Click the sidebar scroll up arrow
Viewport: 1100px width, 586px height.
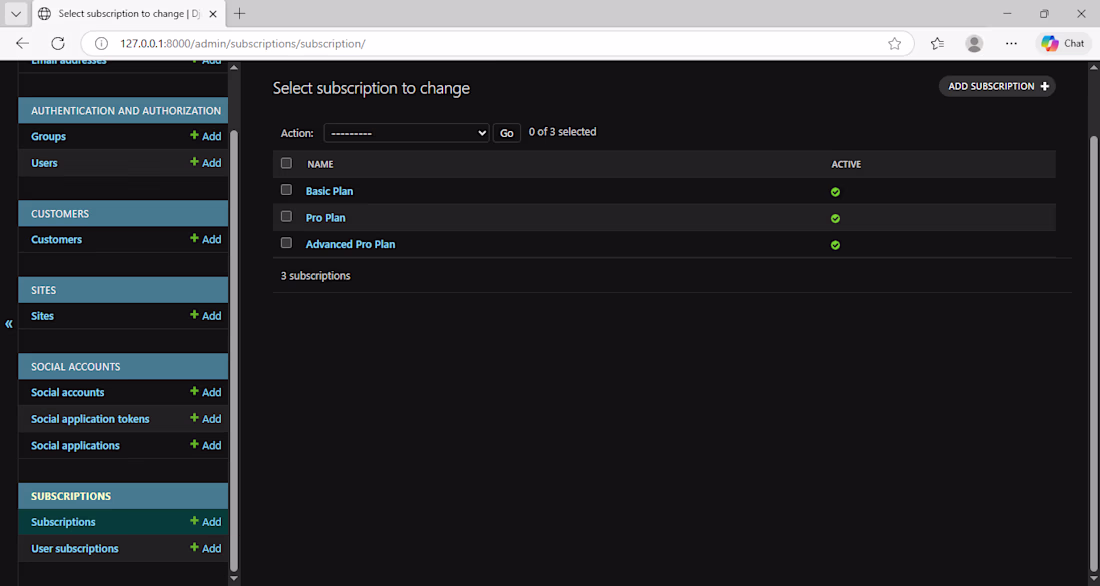pos(234,67)
